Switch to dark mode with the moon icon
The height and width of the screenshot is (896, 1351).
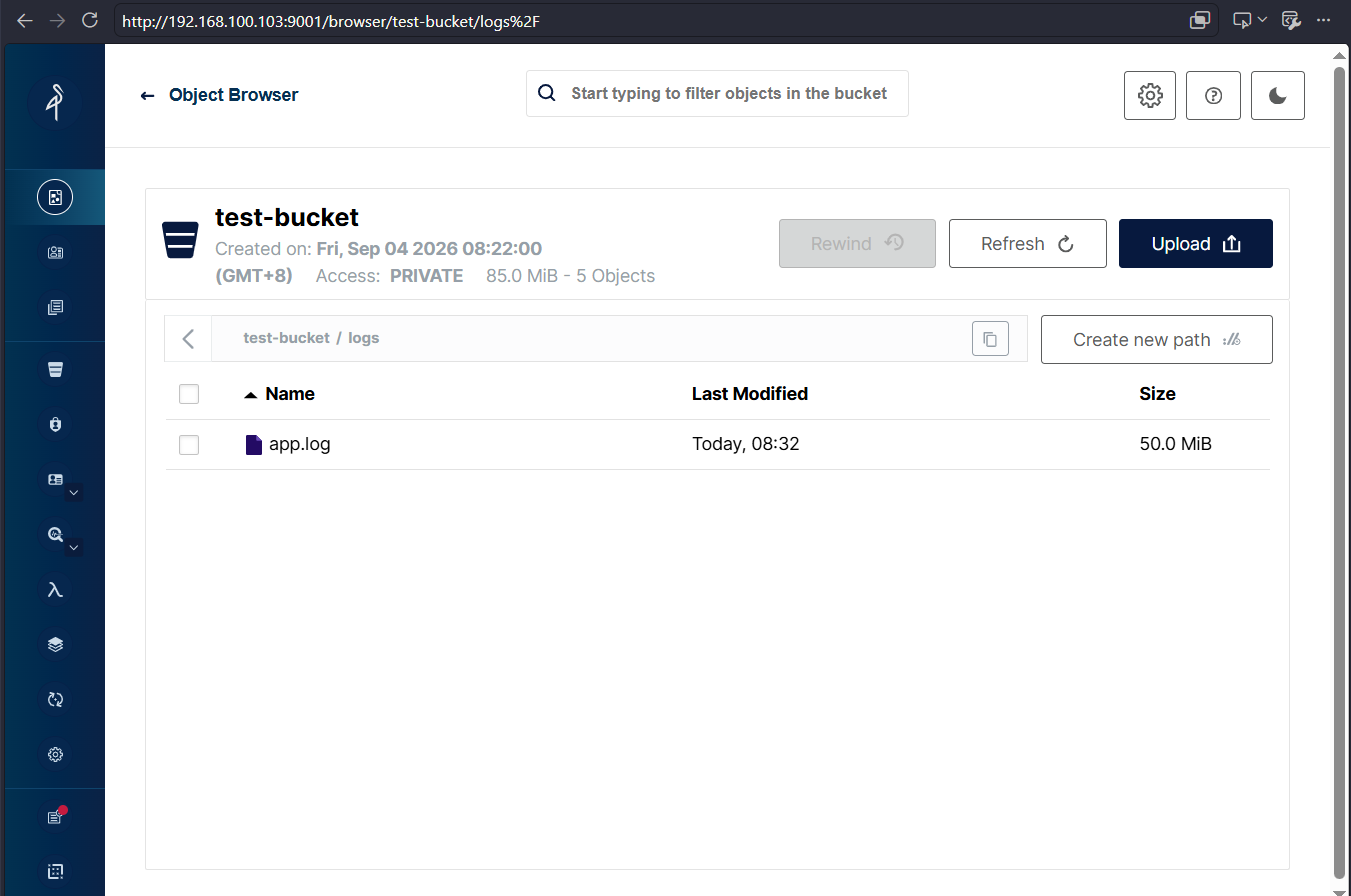coord(1278,95)
